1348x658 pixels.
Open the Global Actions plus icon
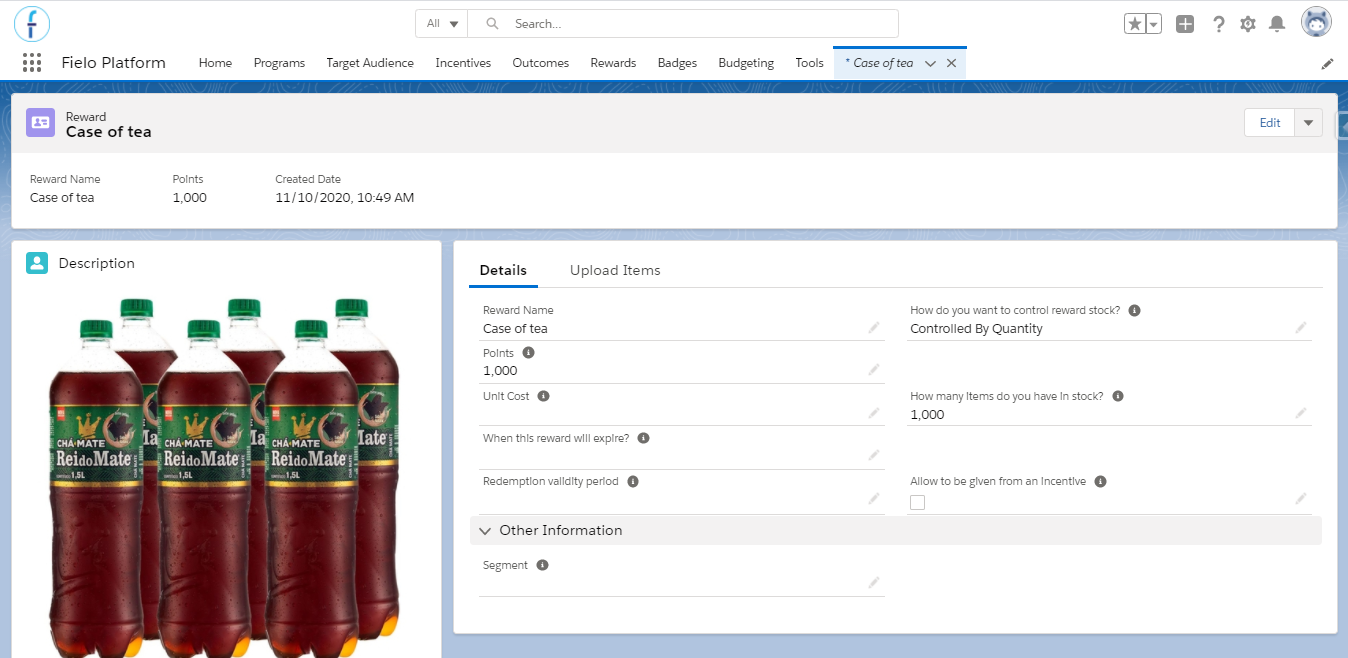tap(1185, 24)
